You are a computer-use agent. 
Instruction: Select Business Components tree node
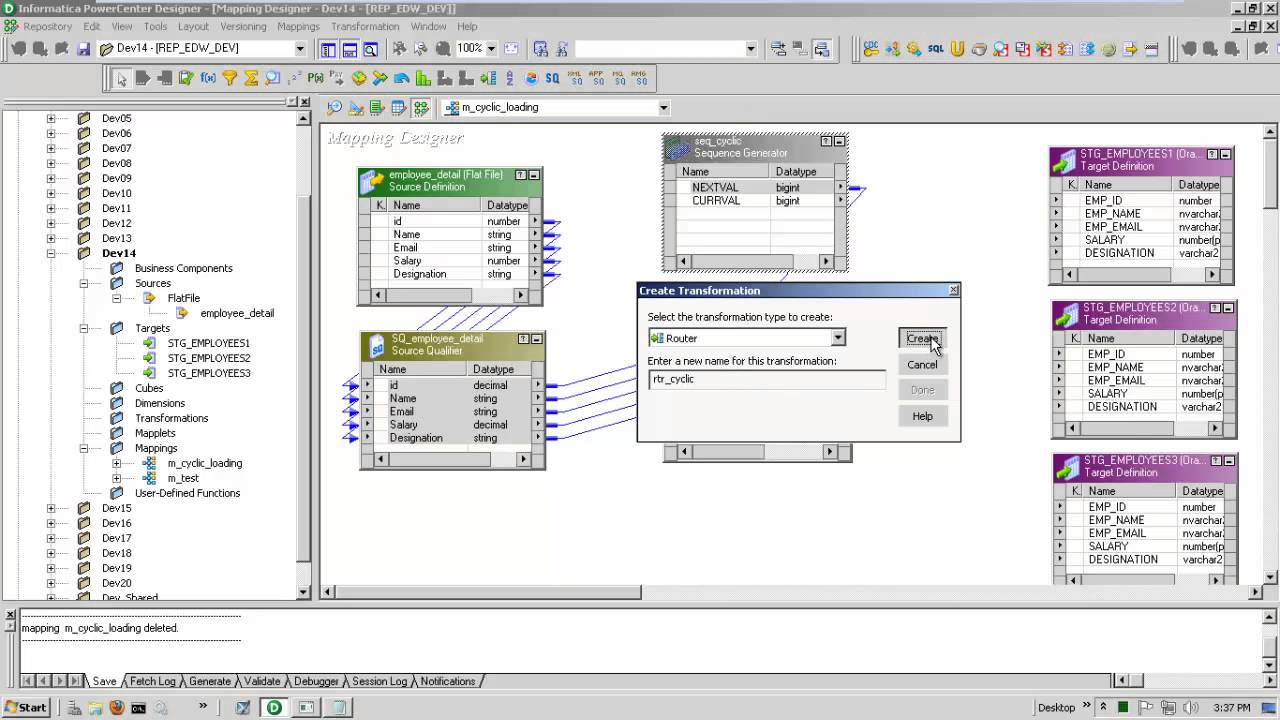coord(184,268)
